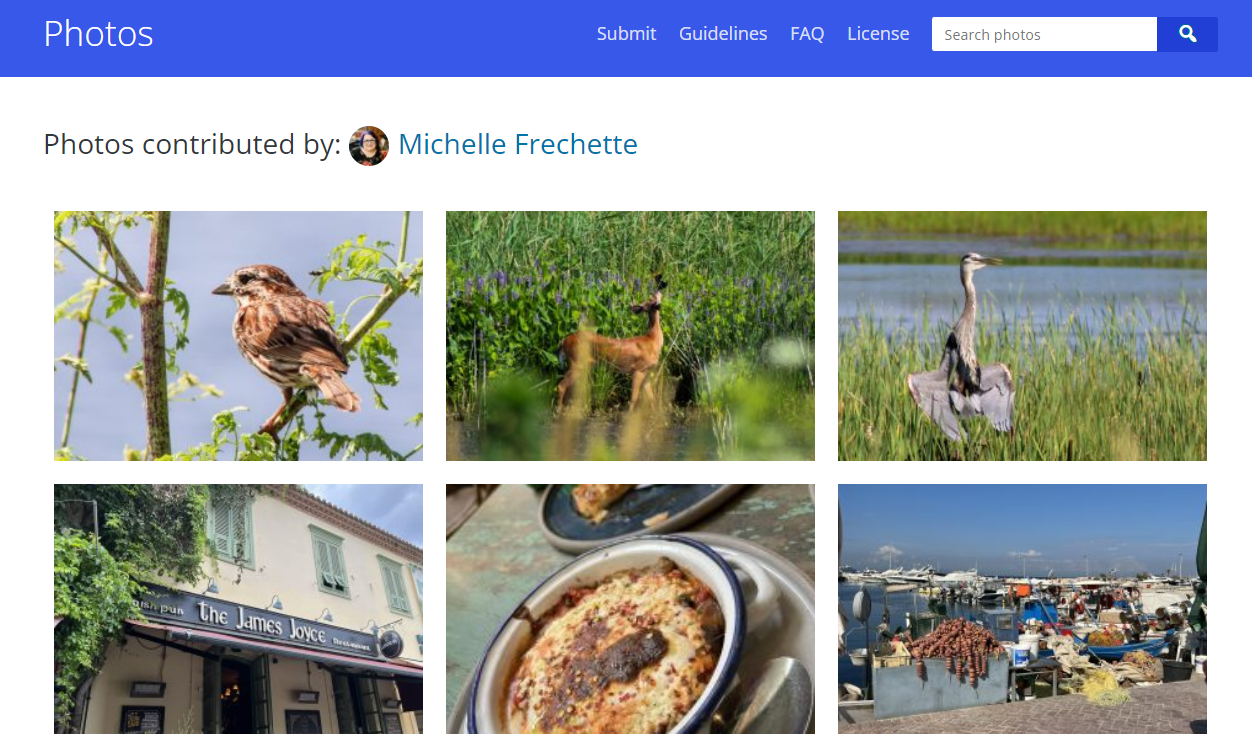
Task: Open the baked dish food photo
Action: (629, 608)
